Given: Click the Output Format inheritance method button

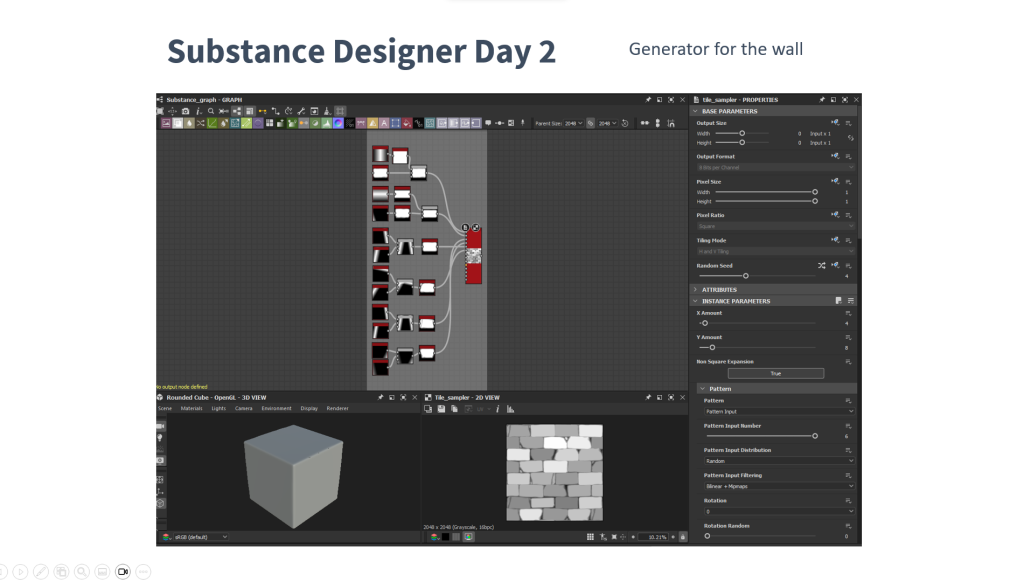Looking at the screenshot, I should (x=835, y=156).
